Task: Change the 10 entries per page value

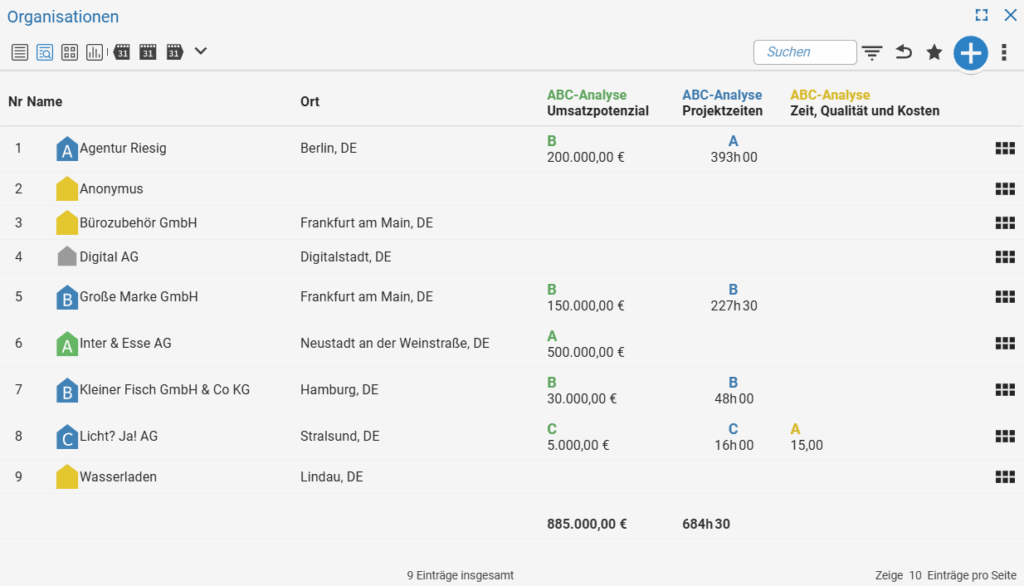Action: click(x=915, y=576)
